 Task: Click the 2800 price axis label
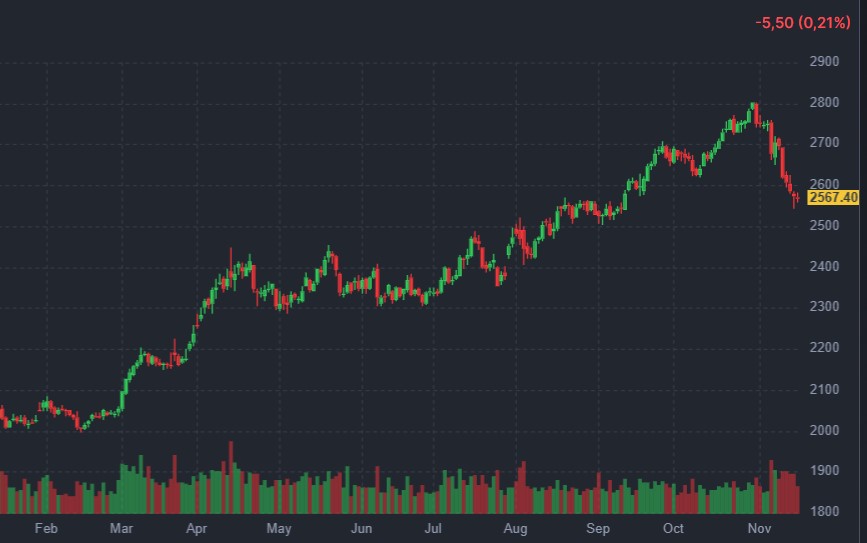pos(824,103)
